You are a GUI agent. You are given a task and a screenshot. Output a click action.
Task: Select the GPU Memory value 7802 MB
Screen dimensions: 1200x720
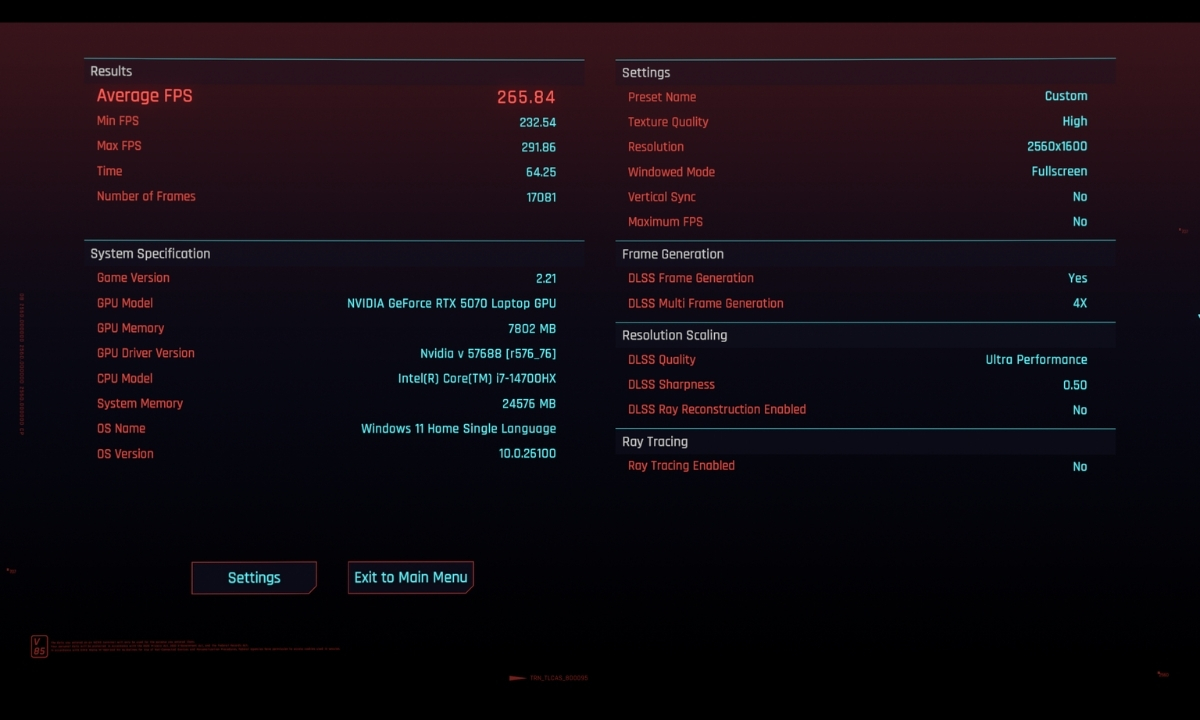(x=532, y=328)
